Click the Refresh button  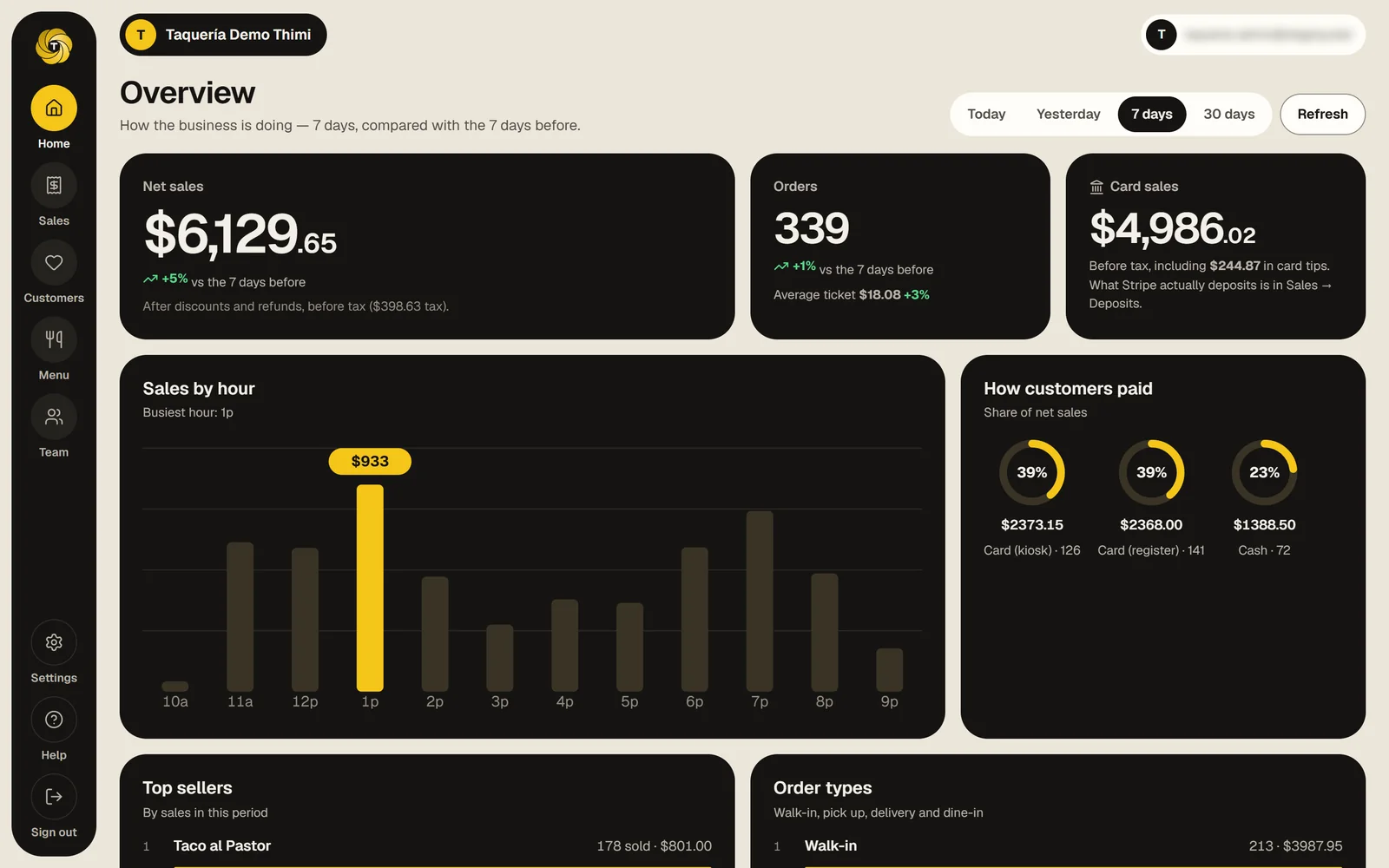coord(1322,114)
